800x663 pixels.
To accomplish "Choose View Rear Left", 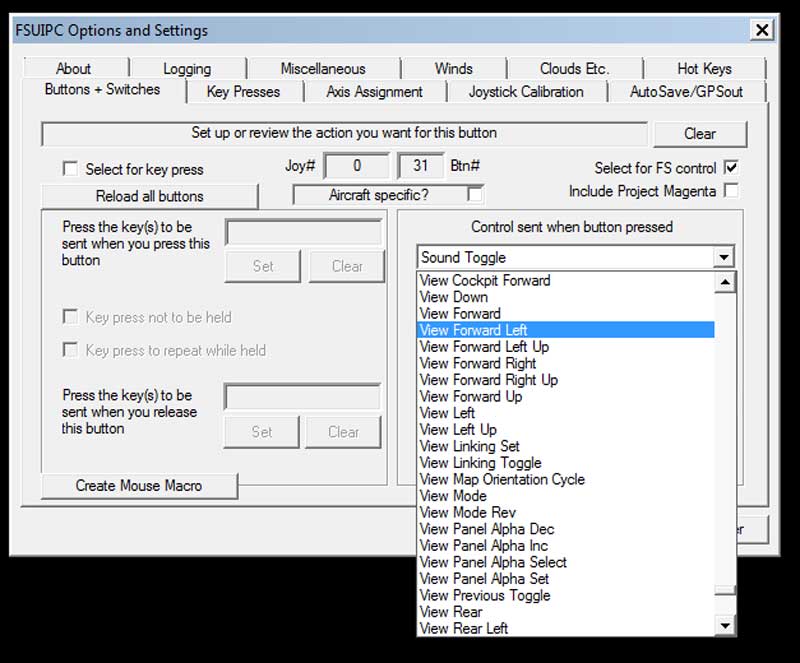I will coord(566,628).
